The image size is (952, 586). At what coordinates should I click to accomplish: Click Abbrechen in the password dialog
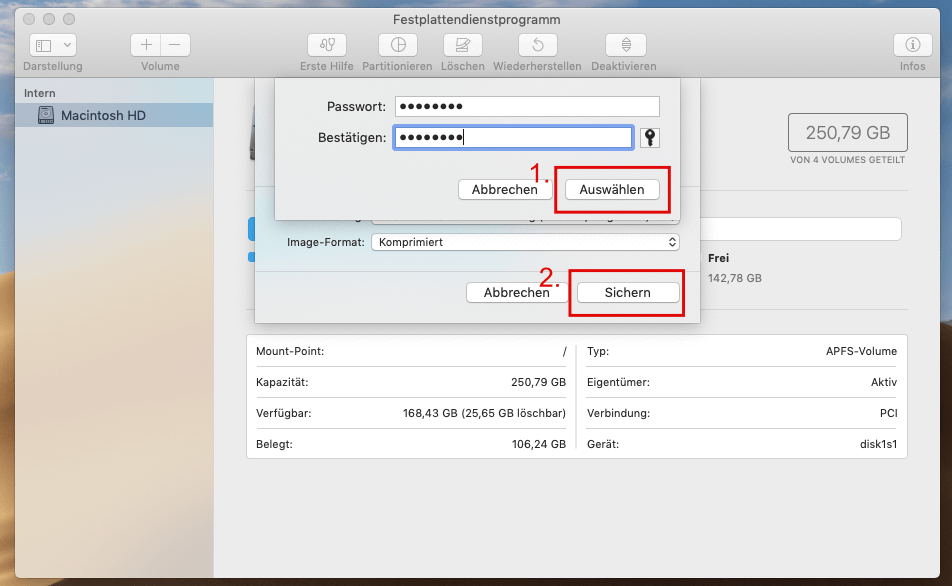(505, 189)
